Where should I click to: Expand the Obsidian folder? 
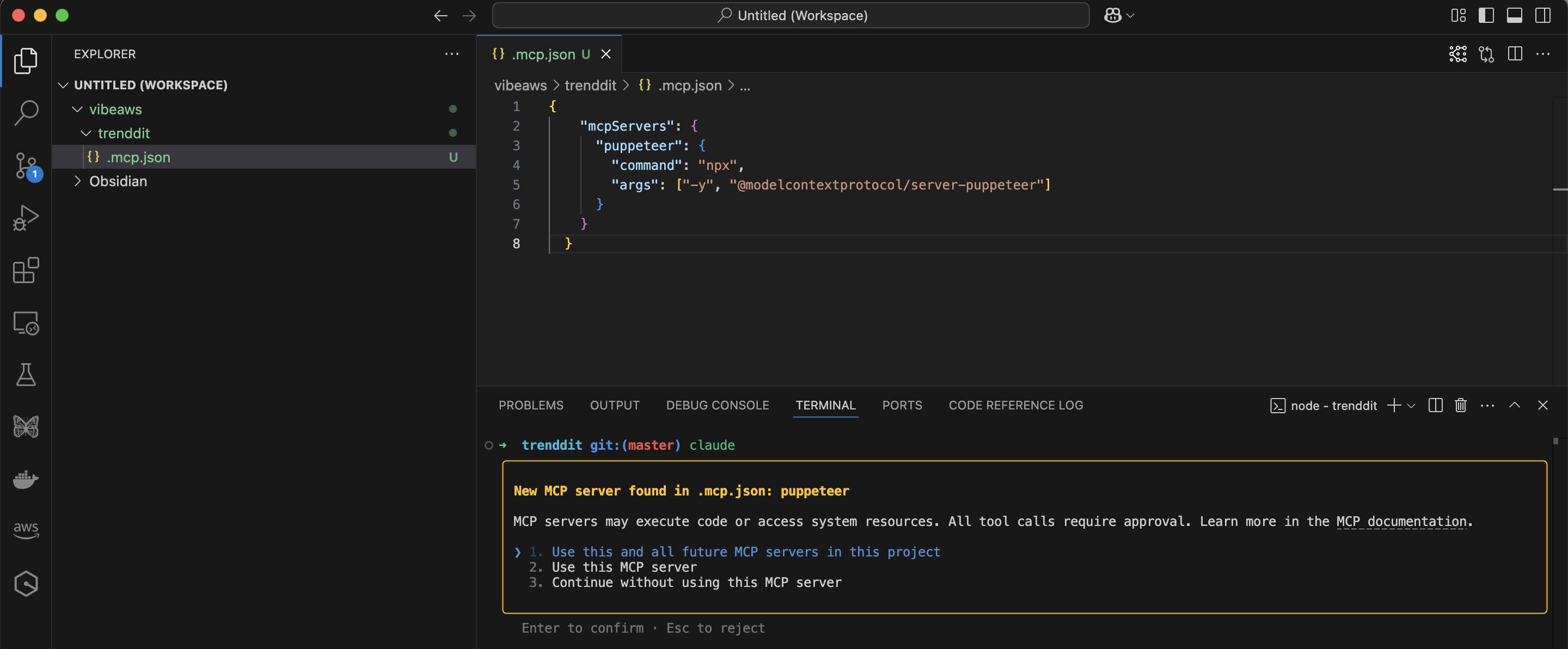pyautogui.click(x=118, y=181)
